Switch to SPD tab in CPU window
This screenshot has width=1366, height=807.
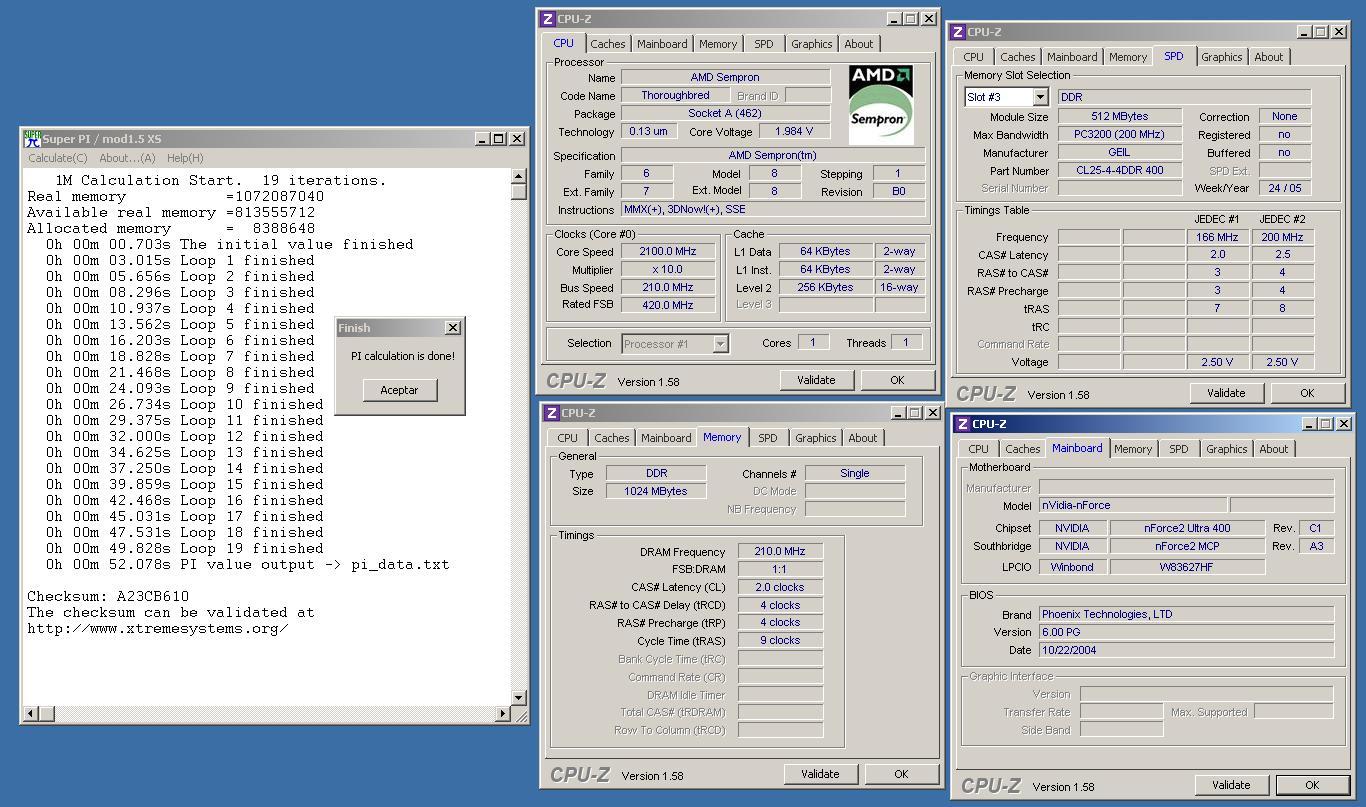[x=764, y=44]
